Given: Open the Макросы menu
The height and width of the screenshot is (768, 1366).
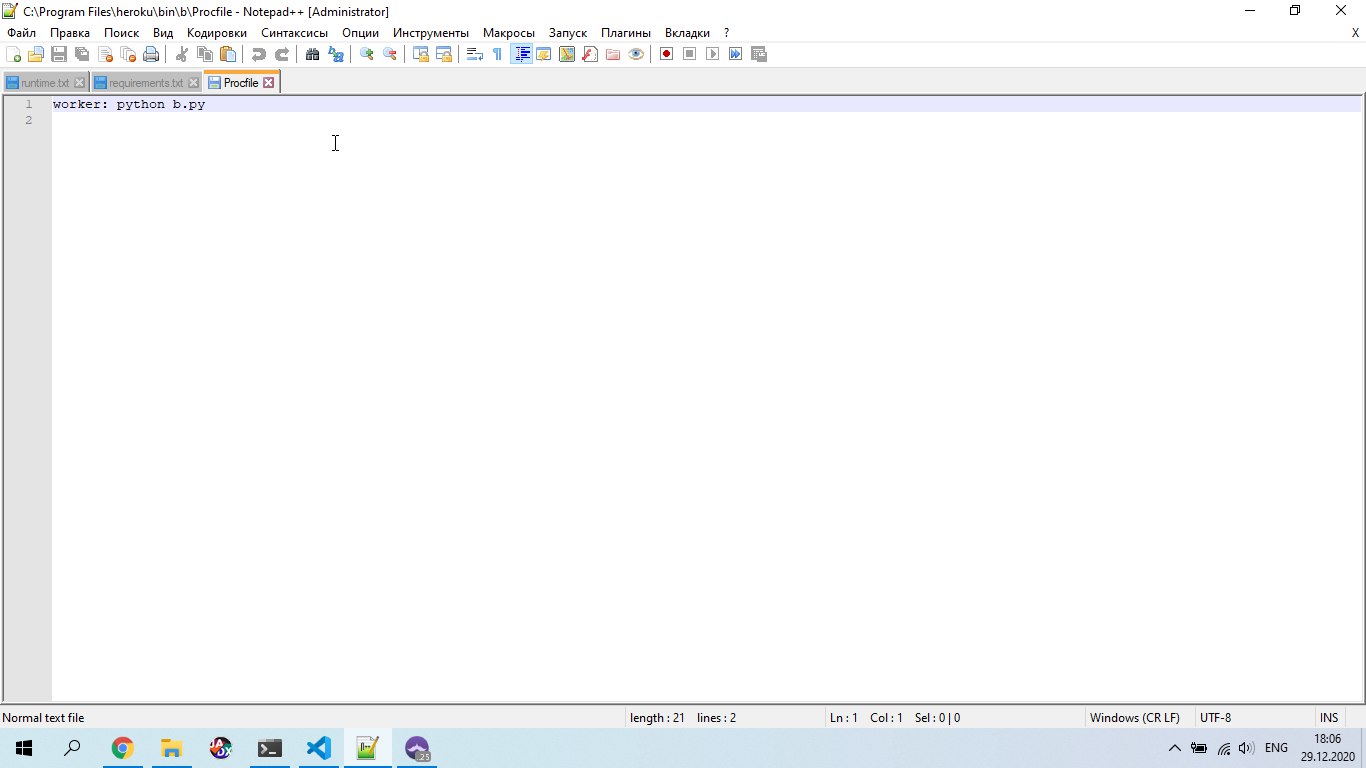Looking at the screenshot, I should [509, 33].
